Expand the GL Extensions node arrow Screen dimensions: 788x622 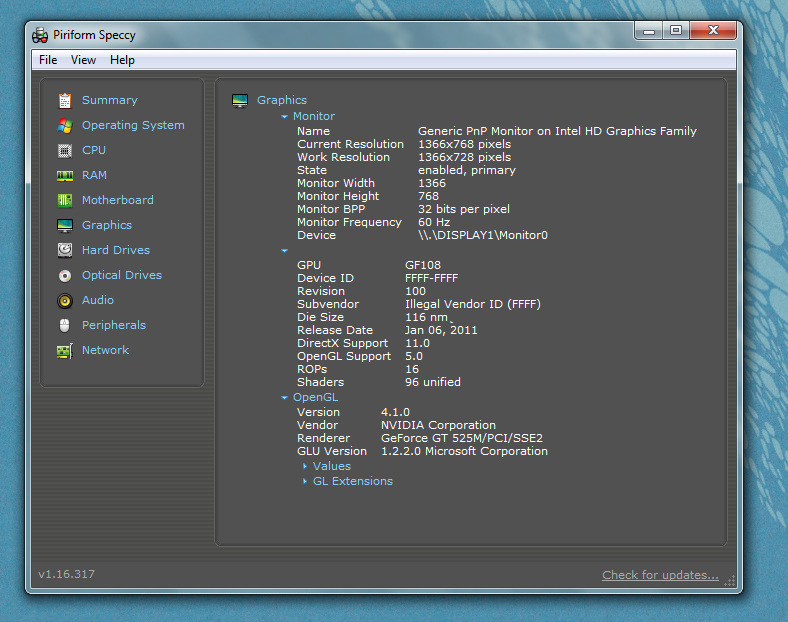click(305, 482)
